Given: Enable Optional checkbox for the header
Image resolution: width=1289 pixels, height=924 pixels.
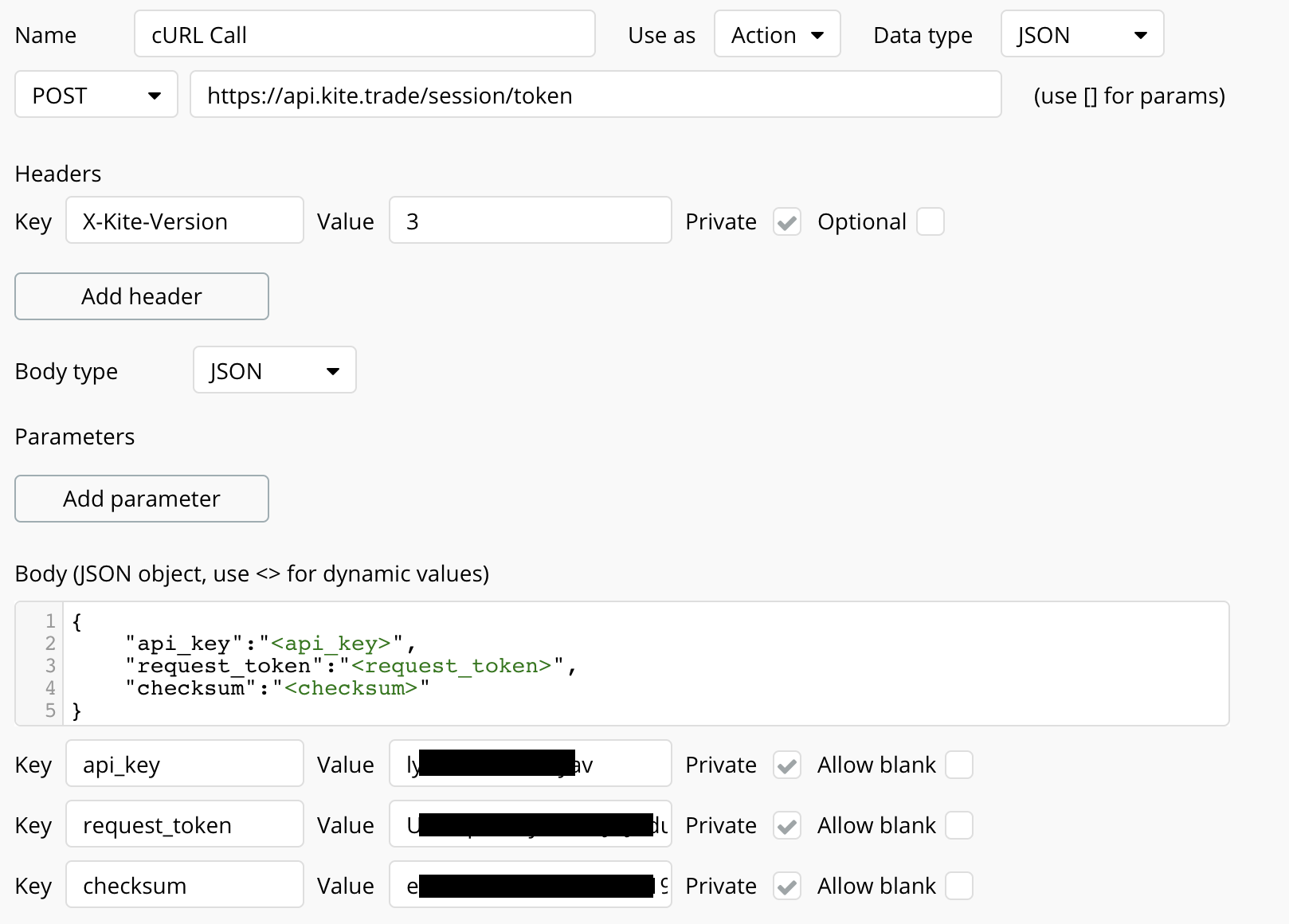Looking at the screenshot, I should pos(930,222).
